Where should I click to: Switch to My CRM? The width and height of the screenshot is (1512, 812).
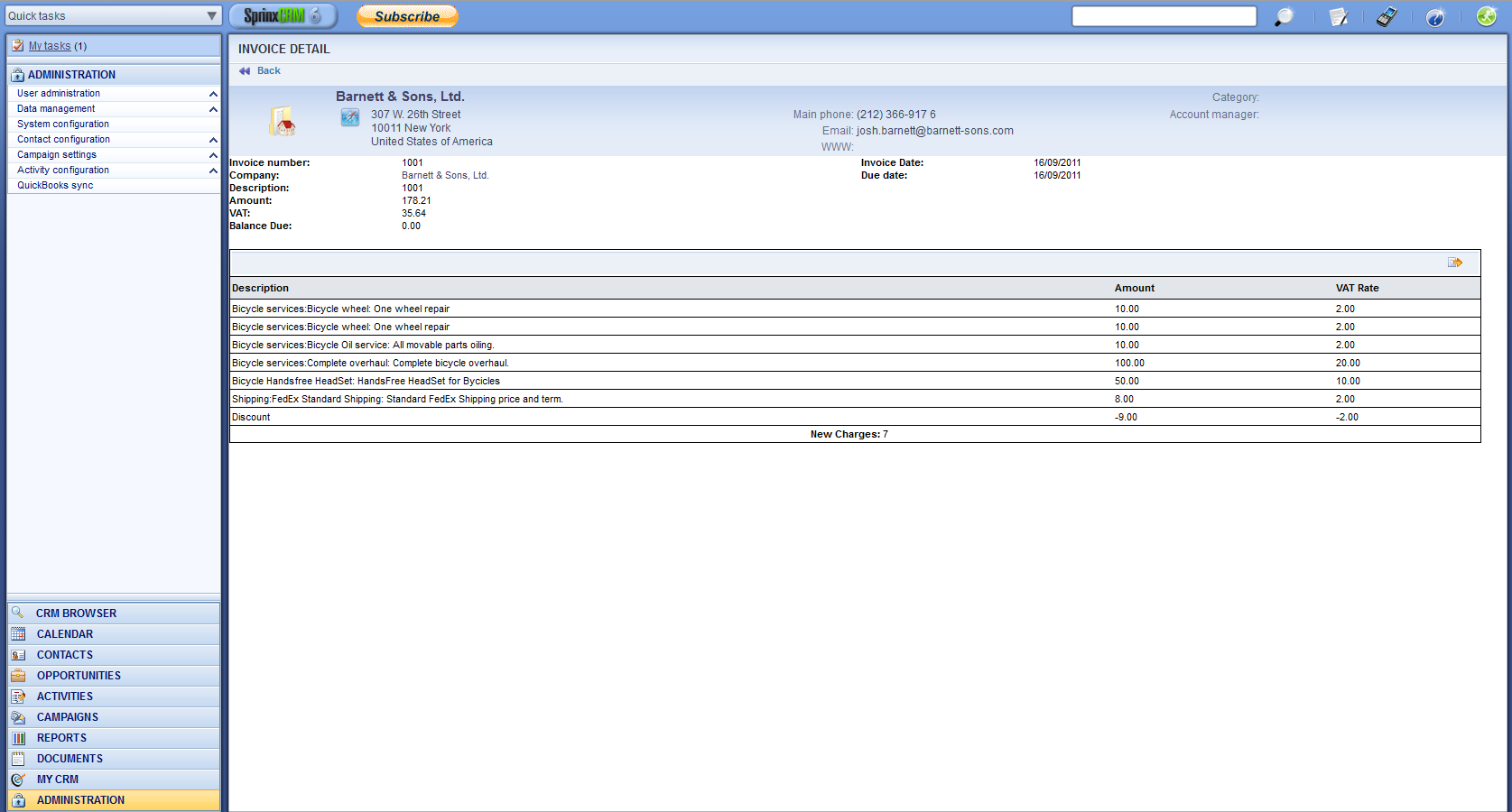click(114, 780)
